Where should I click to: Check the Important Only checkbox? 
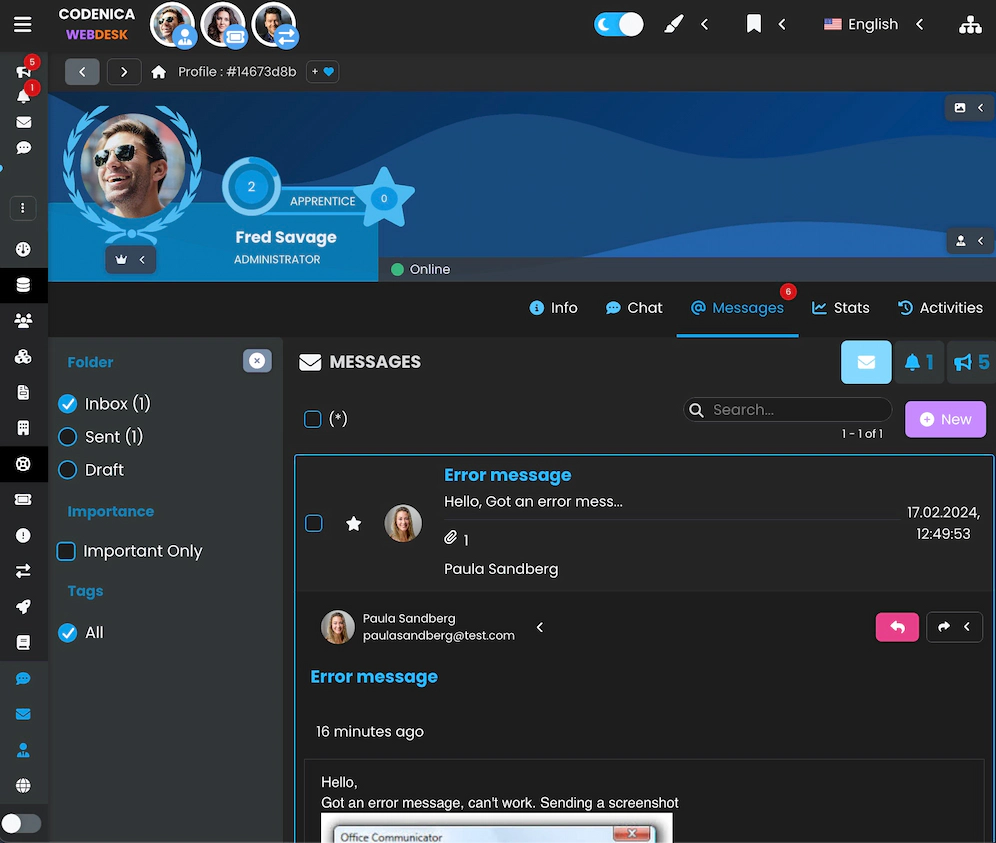[x=67, y=551]
